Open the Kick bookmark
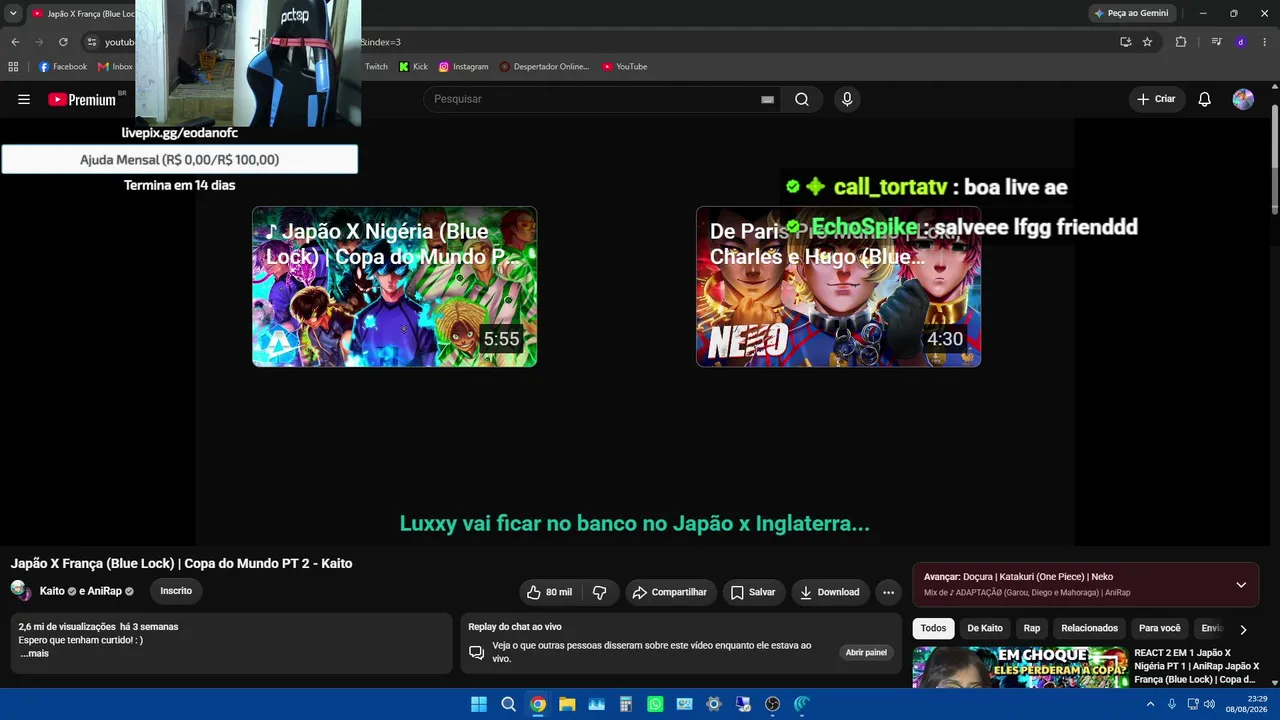 (413, 67)
